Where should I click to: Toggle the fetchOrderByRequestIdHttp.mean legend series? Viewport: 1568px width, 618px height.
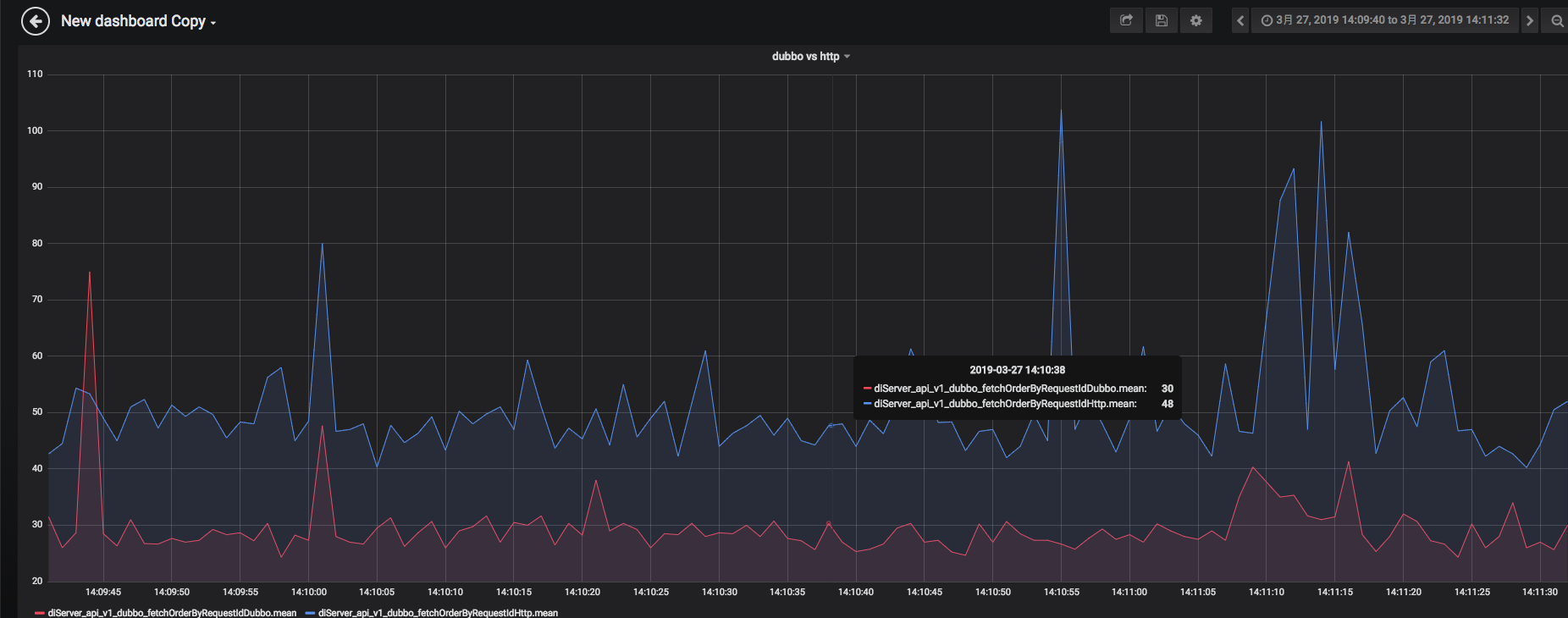(x=438, y=613)
